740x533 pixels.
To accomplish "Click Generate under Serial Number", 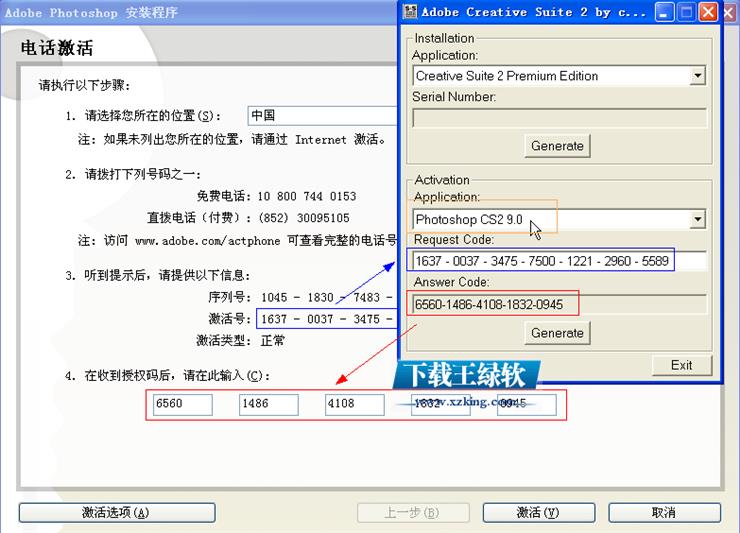I will pos(557,146).
